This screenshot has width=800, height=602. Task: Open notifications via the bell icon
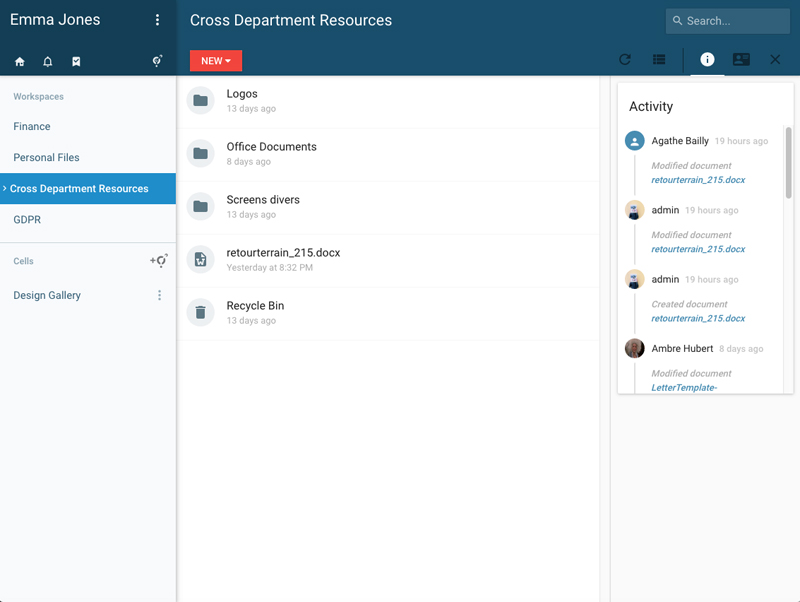click(48, 61)
